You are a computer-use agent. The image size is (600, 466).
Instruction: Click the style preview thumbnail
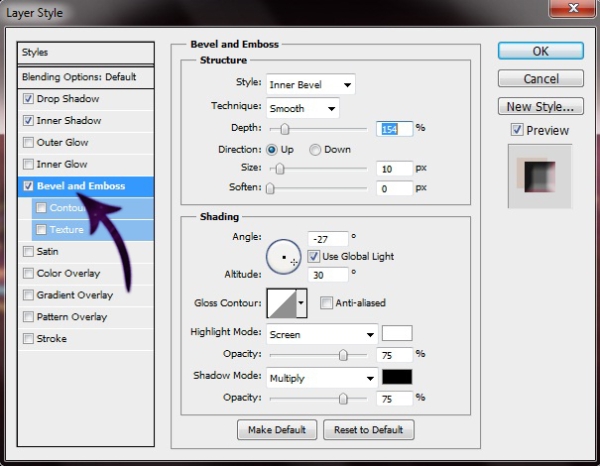tap(539, 176)
